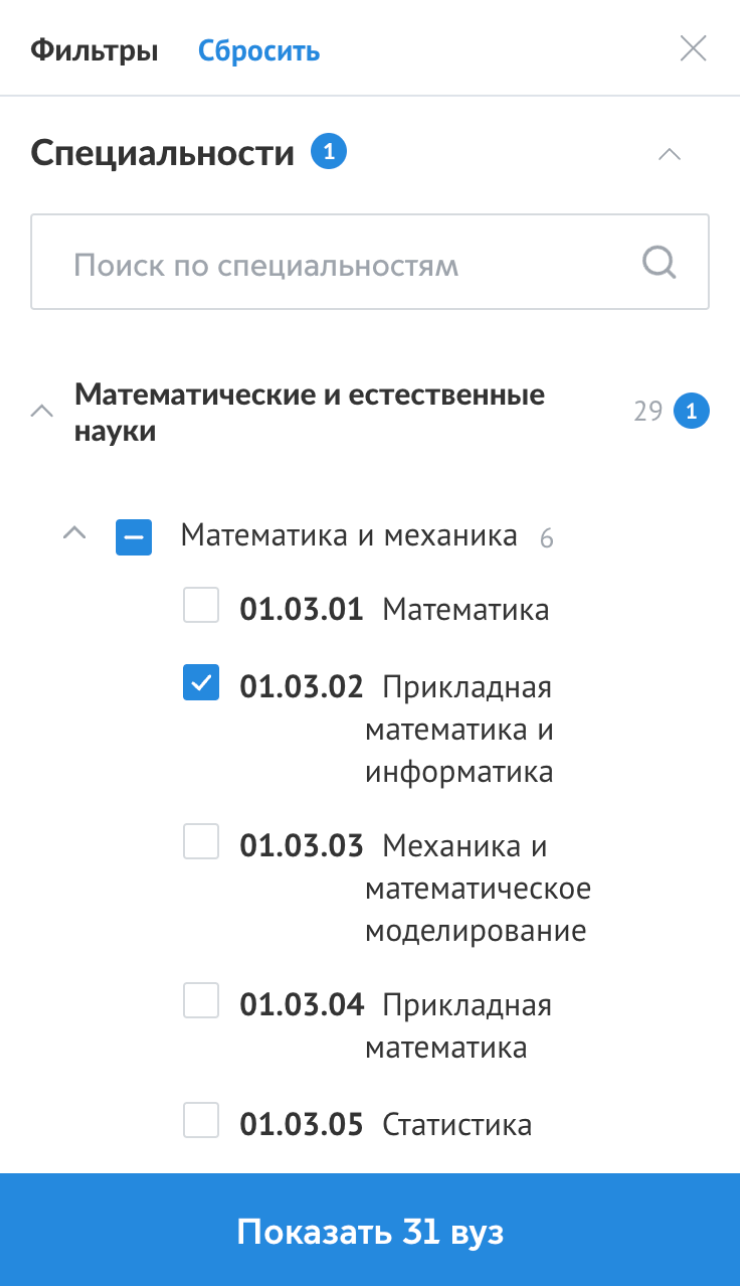This screenshot has width=740, height=1286.
Task: Check the 01.03.04 Прикладная математика checkbox
Action: pyautogui.click(x=201, y=1001)
